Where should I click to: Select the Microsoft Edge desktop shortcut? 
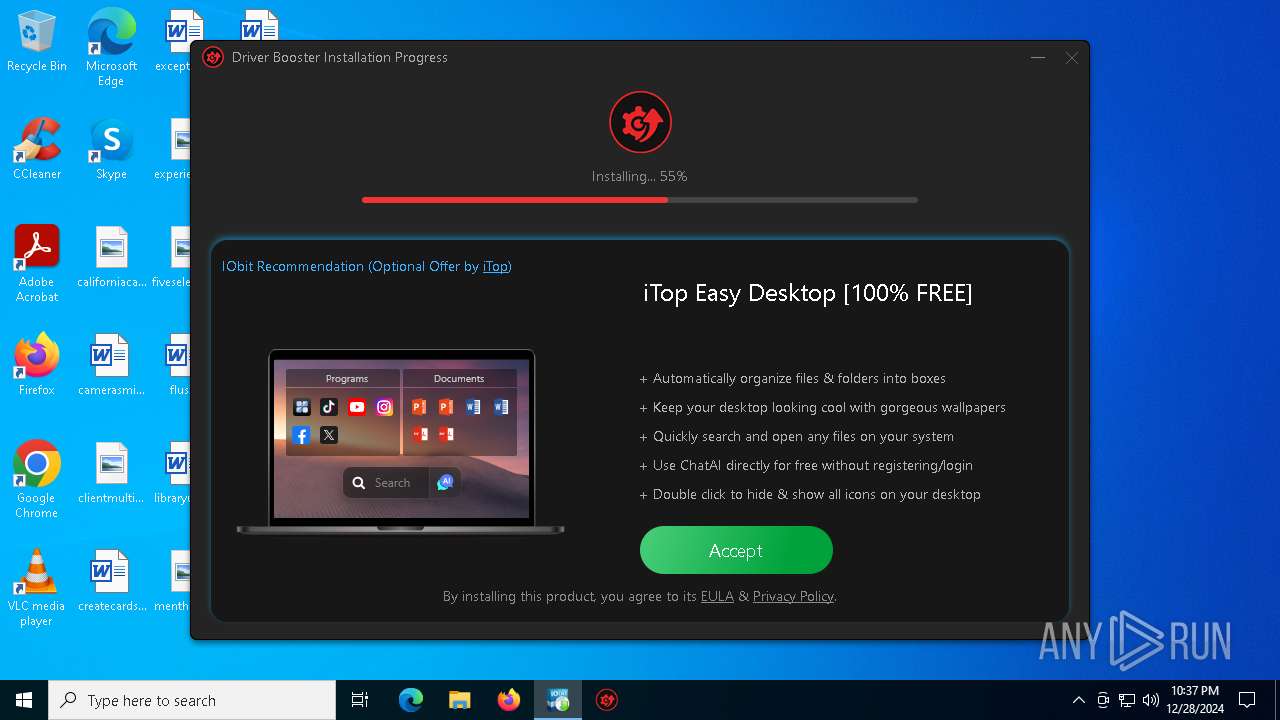tap(111, 48)
